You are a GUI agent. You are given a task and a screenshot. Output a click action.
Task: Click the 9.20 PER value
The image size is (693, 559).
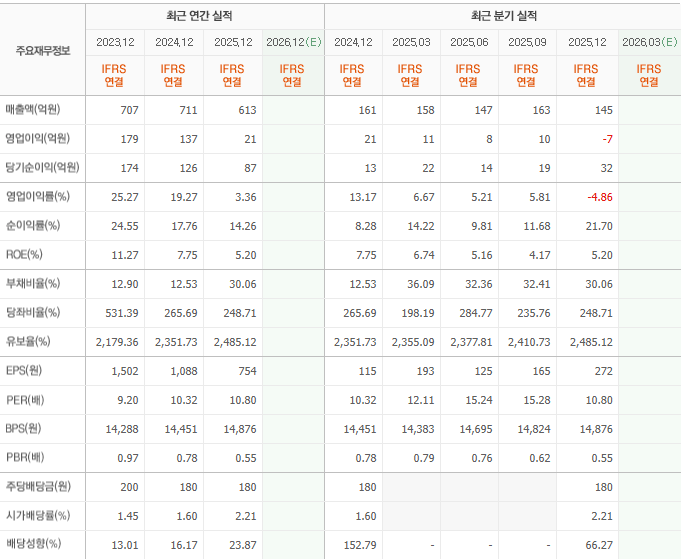(x=128, y=400)
